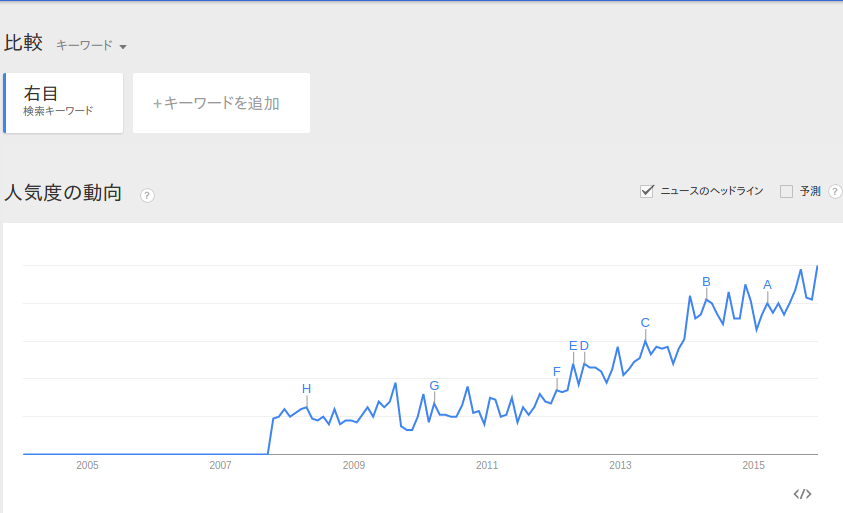Click news headline marker H
This screenshot has height=513, width=843.
[307, 388]
